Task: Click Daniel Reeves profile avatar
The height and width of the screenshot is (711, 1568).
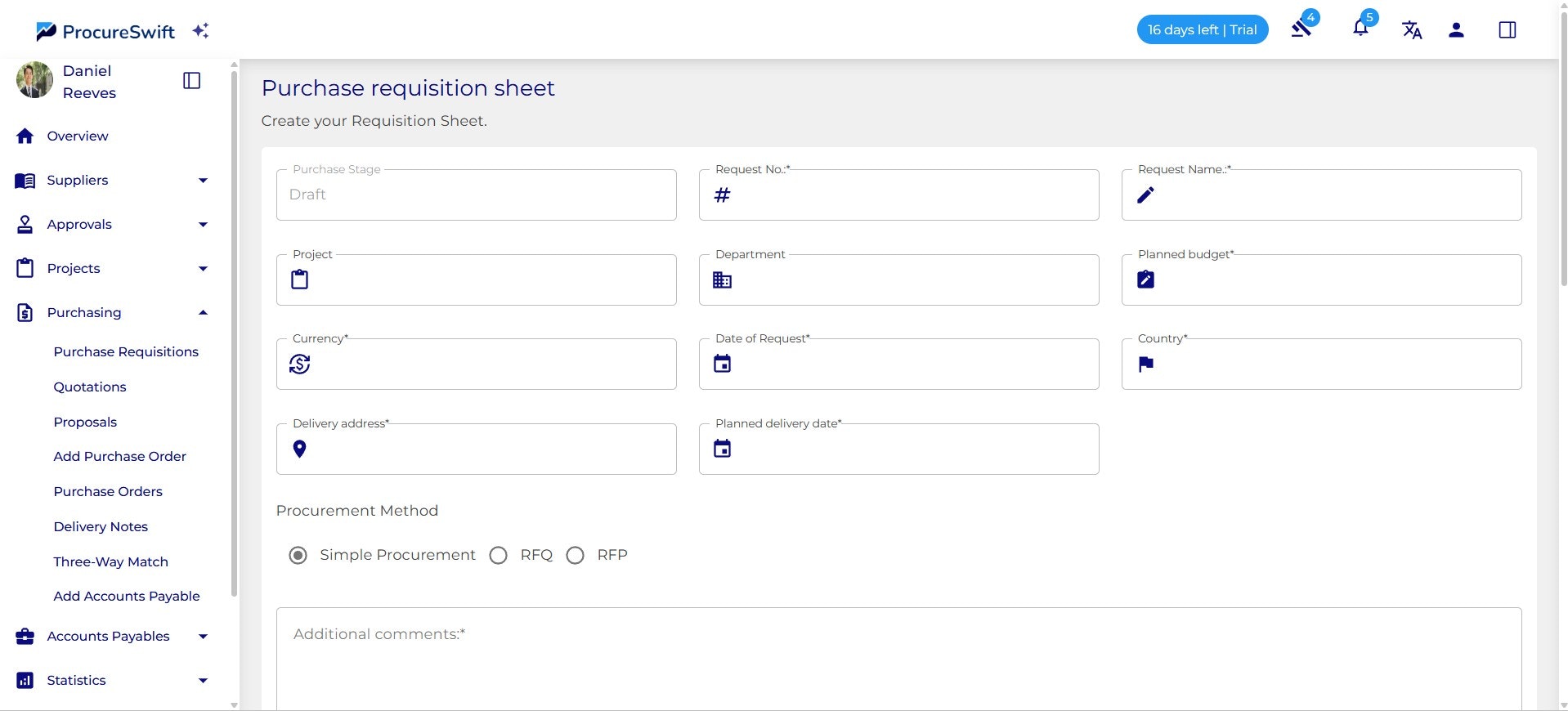Action: 34,80
